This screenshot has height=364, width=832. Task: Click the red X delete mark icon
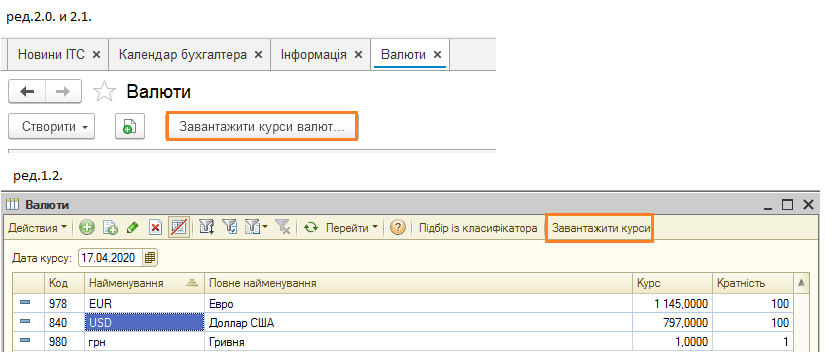click(x=155, y=228)
